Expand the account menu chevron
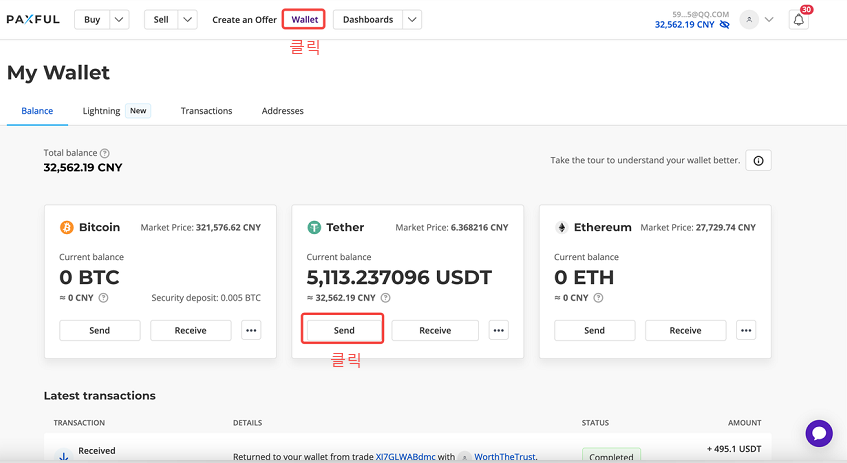Screen dimensions: 847x463 (x=769, y=19)
